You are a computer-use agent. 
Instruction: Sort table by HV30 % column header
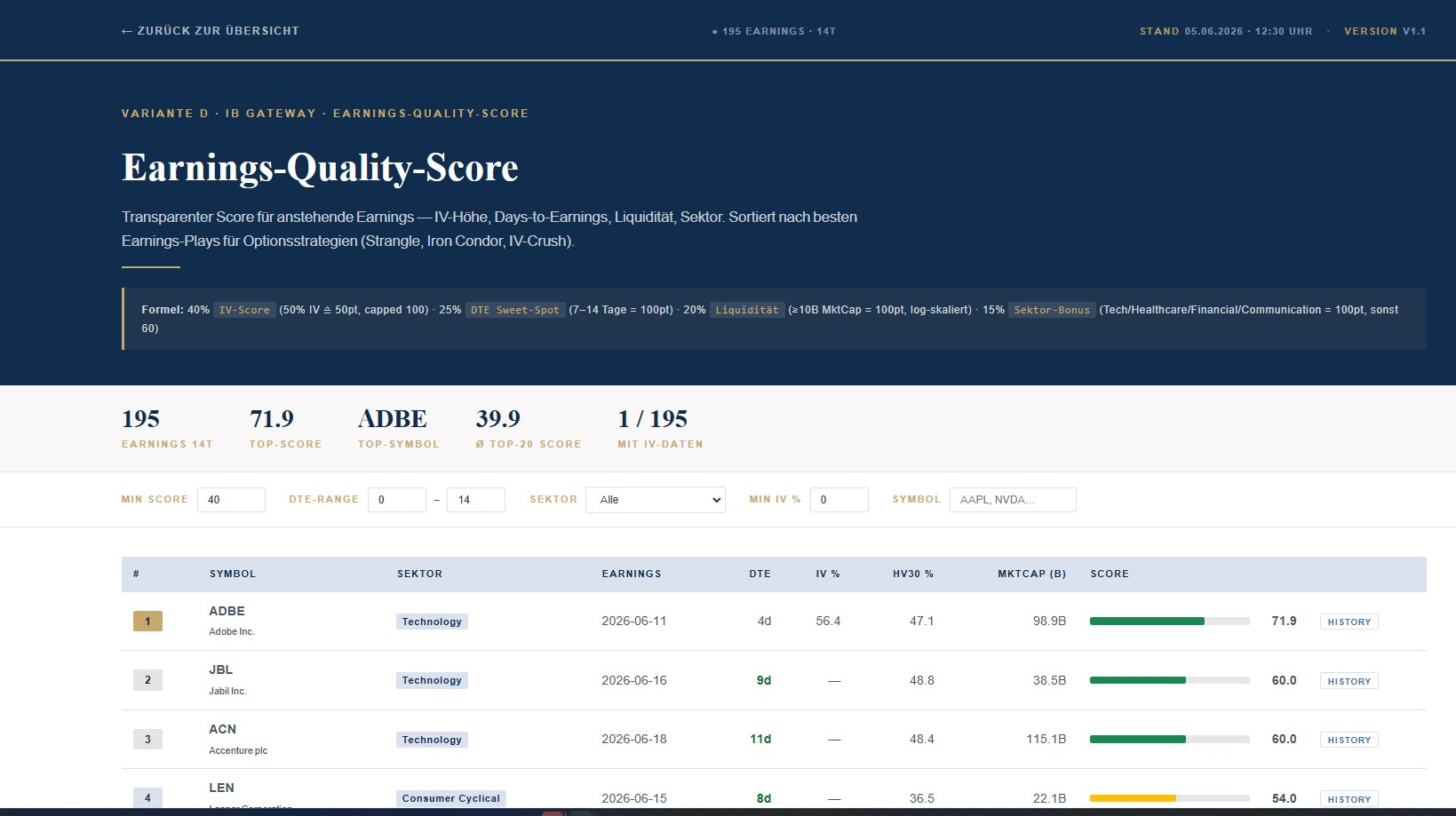(913, 574)
